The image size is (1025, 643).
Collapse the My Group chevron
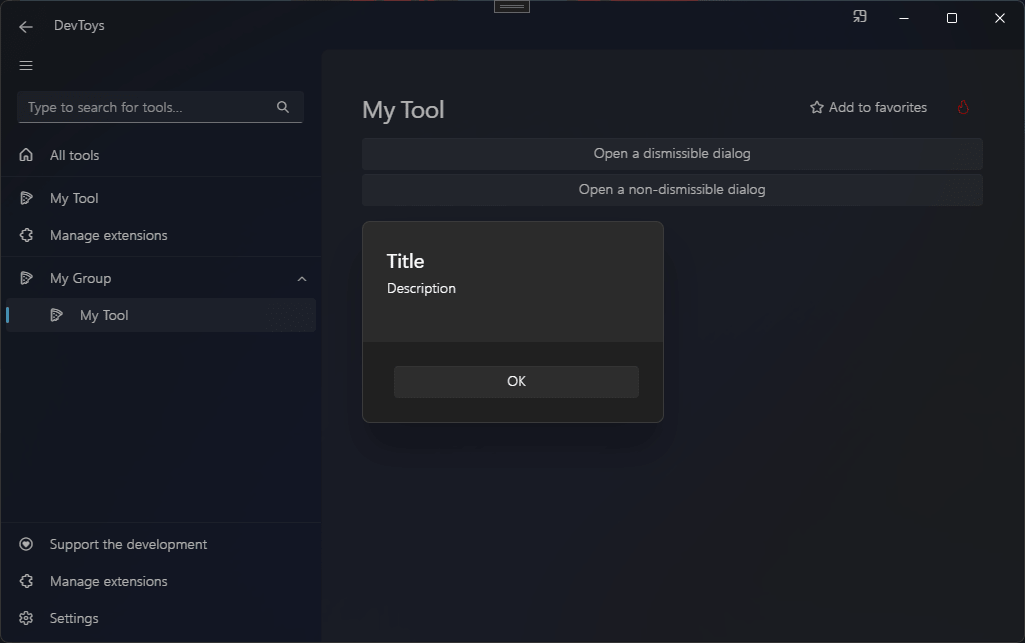pos(302,279)
